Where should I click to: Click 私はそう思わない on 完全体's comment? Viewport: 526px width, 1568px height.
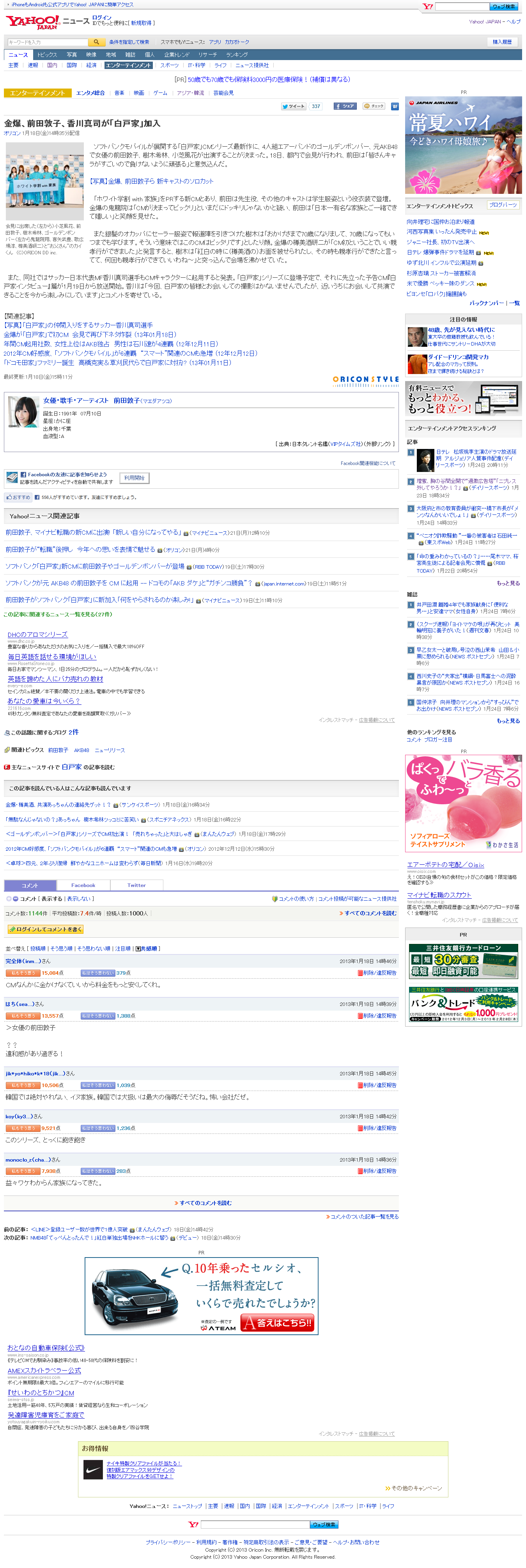(97, 973)
